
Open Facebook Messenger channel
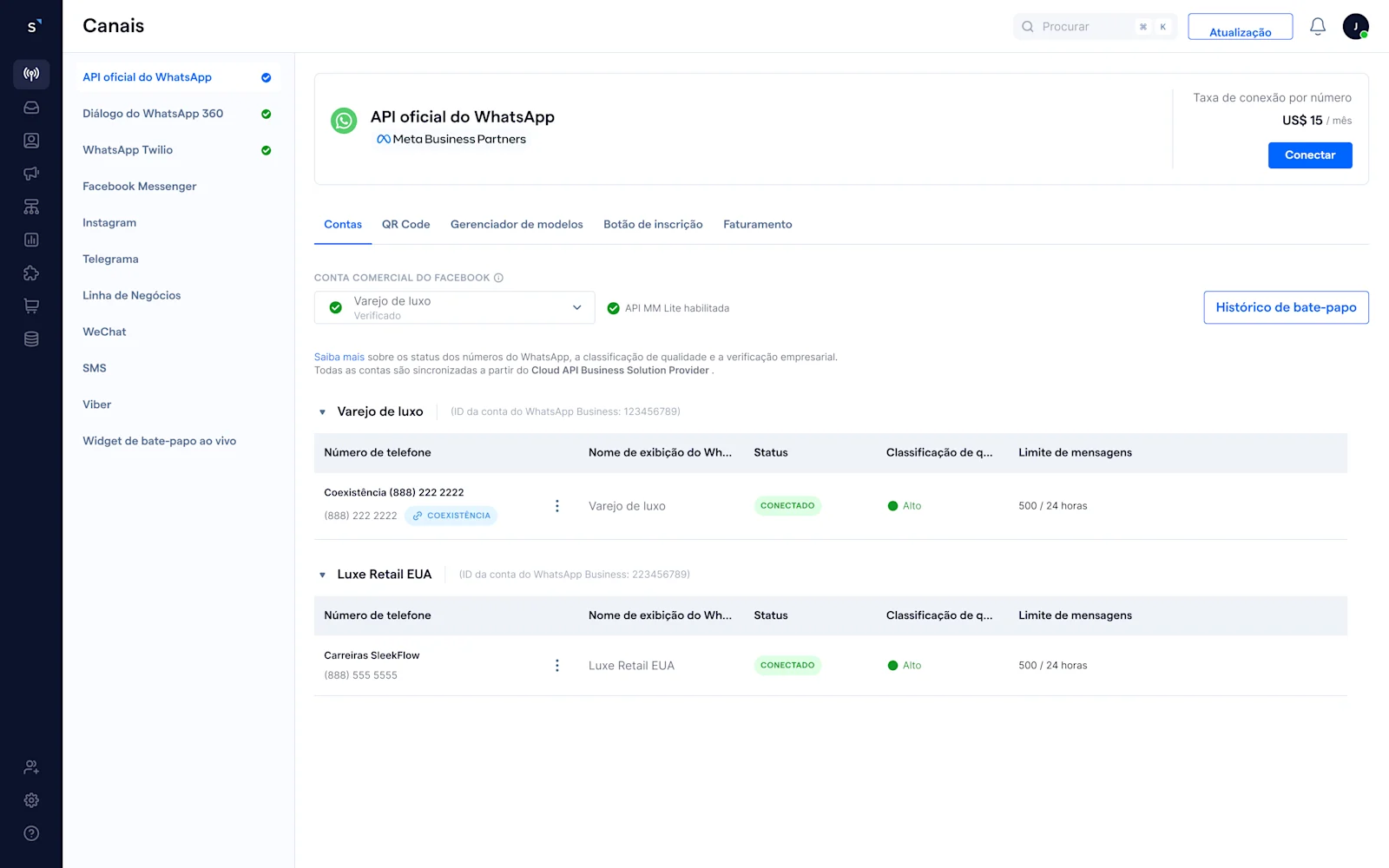(x=177, y=187)
